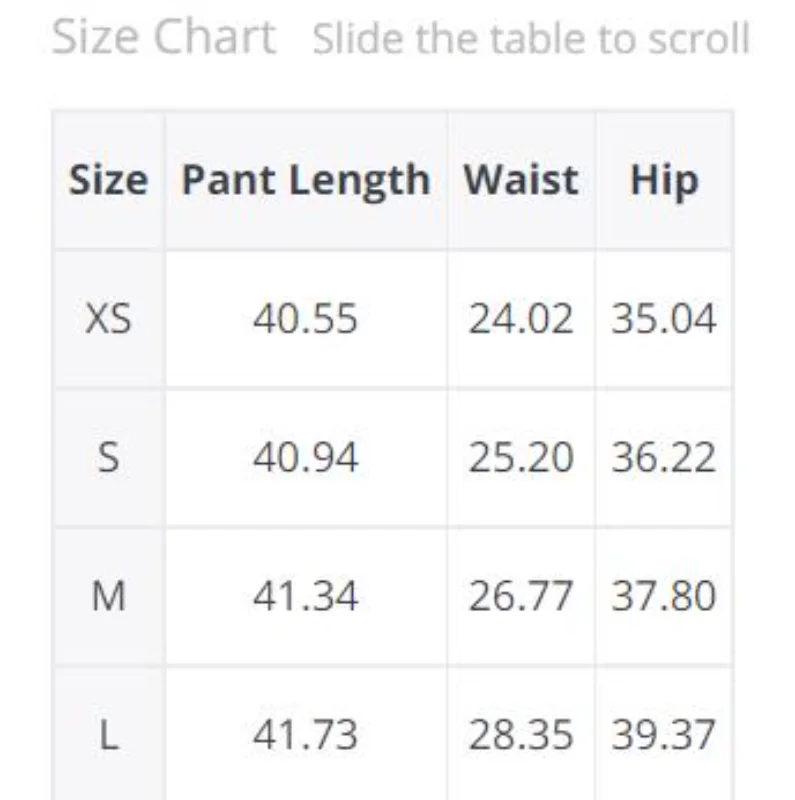Pick the 35.04 hip measurement cell
The image size is (795, 800).
pos(664,319)
